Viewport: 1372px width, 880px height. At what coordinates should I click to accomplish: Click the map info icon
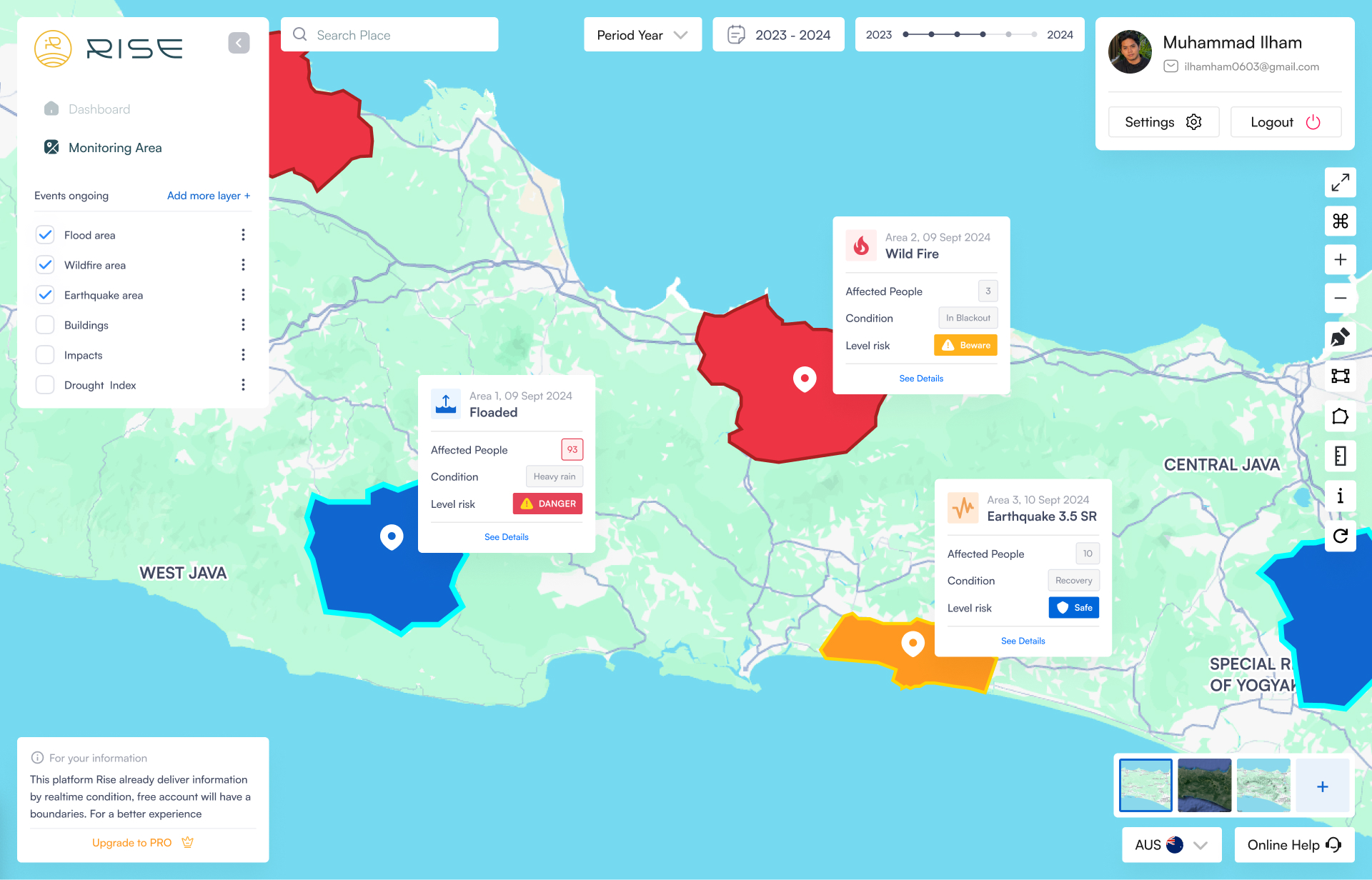coord(1340,496)
